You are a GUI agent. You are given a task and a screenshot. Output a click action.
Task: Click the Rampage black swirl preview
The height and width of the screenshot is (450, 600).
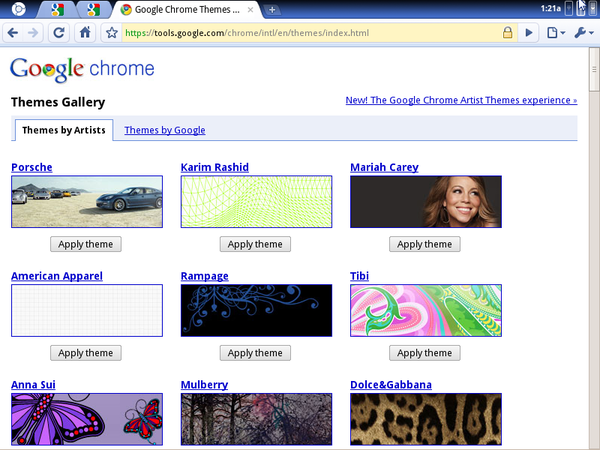[x=256, y=310]
